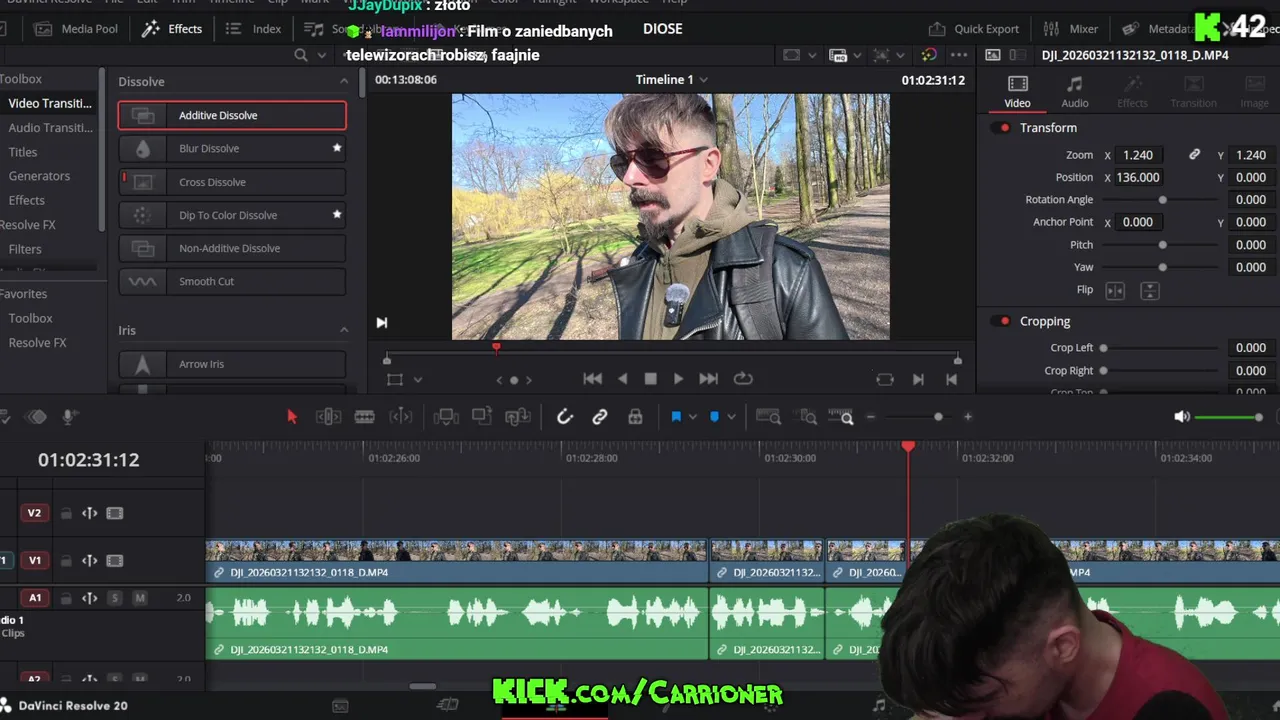Select Cross Dissolve transition
The height and width of the screenshot is (720, 1280).
click(232, 182)
